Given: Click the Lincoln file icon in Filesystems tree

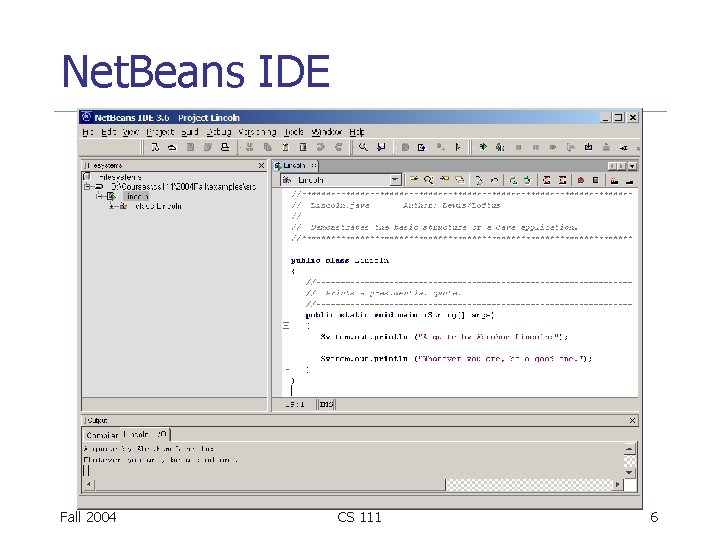Looking at the screenshot, I should click(112, 197).
